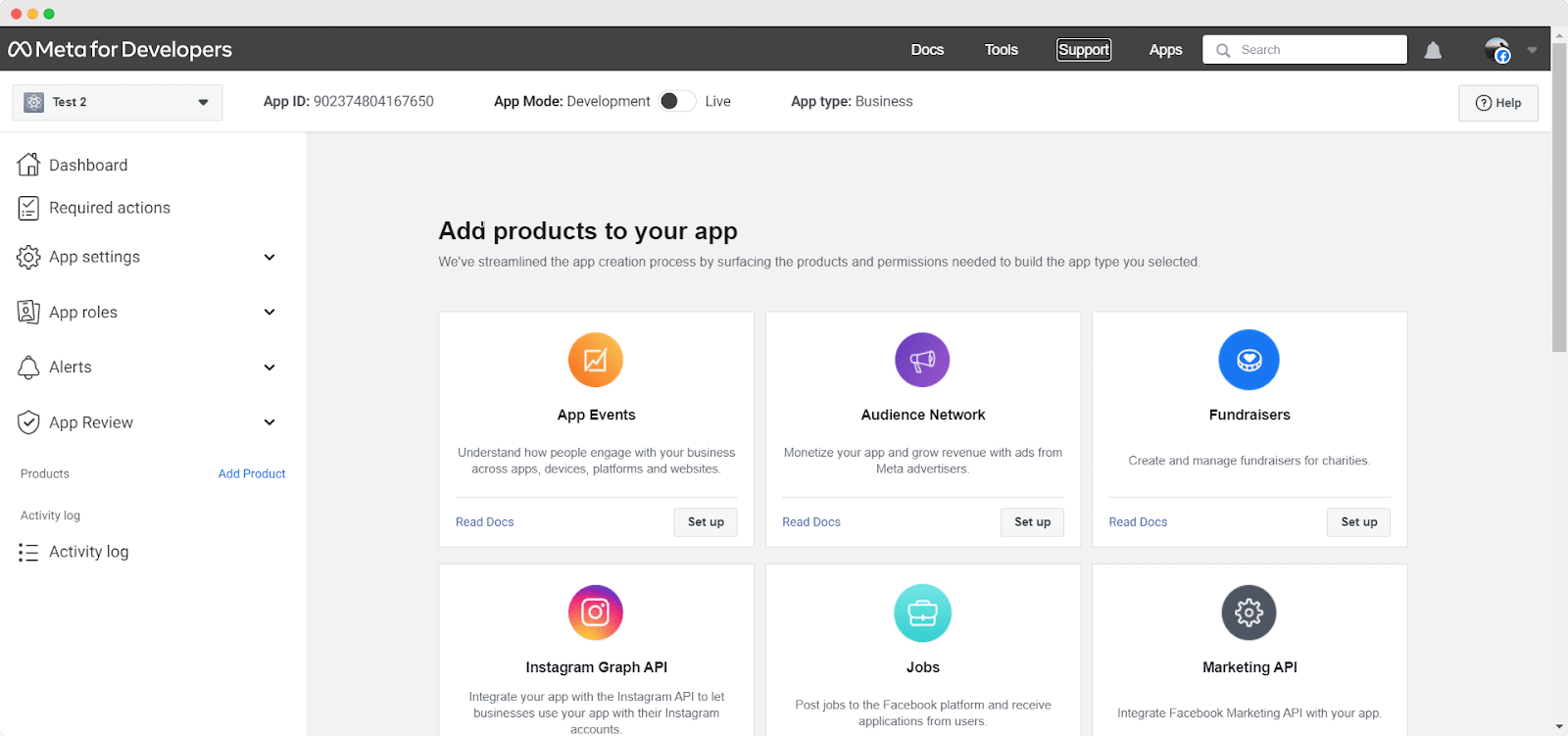The width and height of the screenshot is (1568, 736).
Task: Click the Add products to your app heading
Action: 588,231
